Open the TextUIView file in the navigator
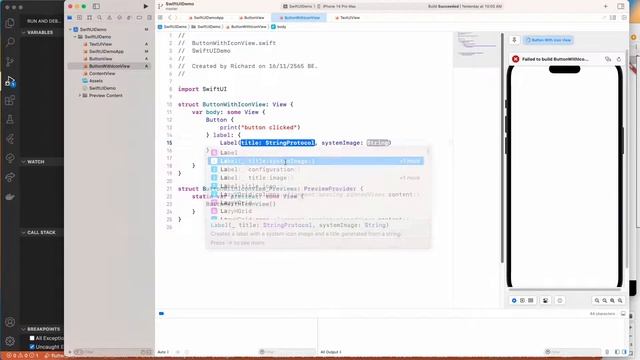 pos(100,44)
